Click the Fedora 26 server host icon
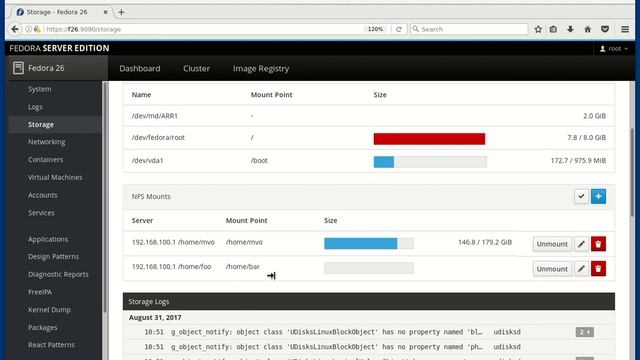Screen dimensions: 640x360 18,68
